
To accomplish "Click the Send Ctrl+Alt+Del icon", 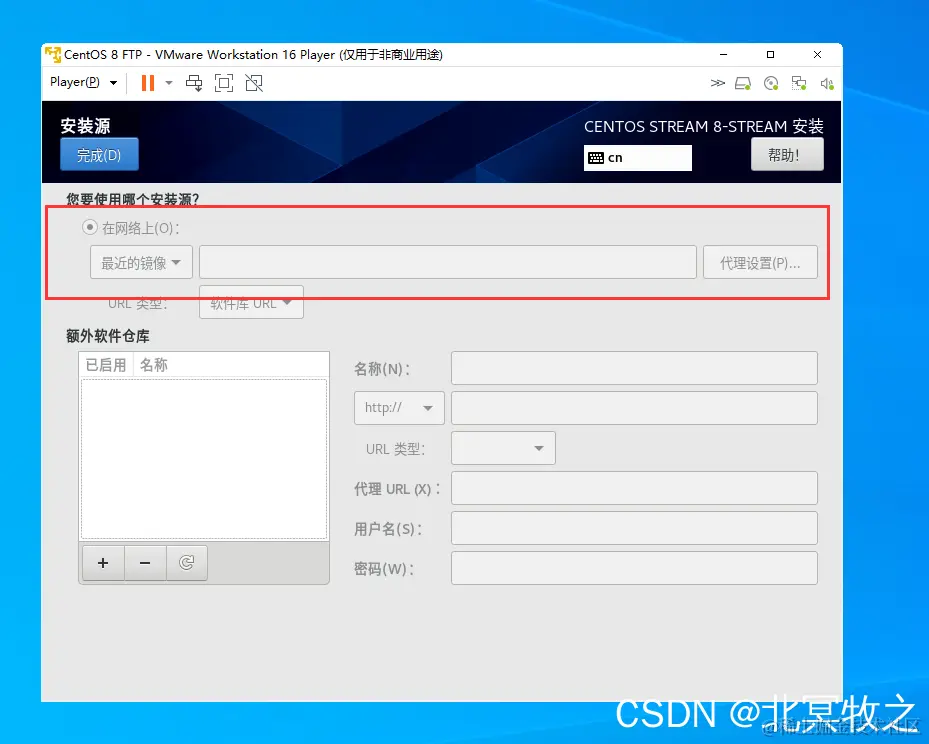I will 194,83.
